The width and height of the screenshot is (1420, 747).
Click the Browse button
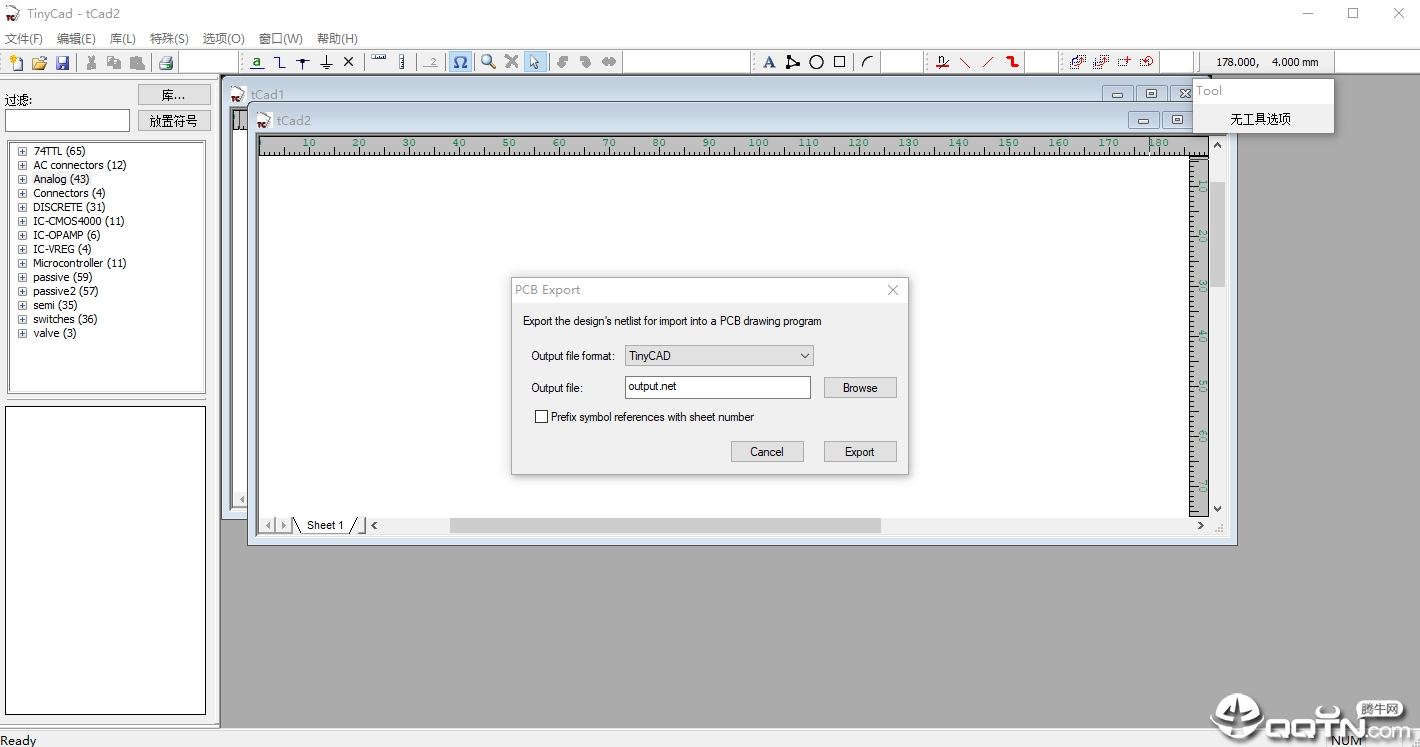[x=860, y=388]
